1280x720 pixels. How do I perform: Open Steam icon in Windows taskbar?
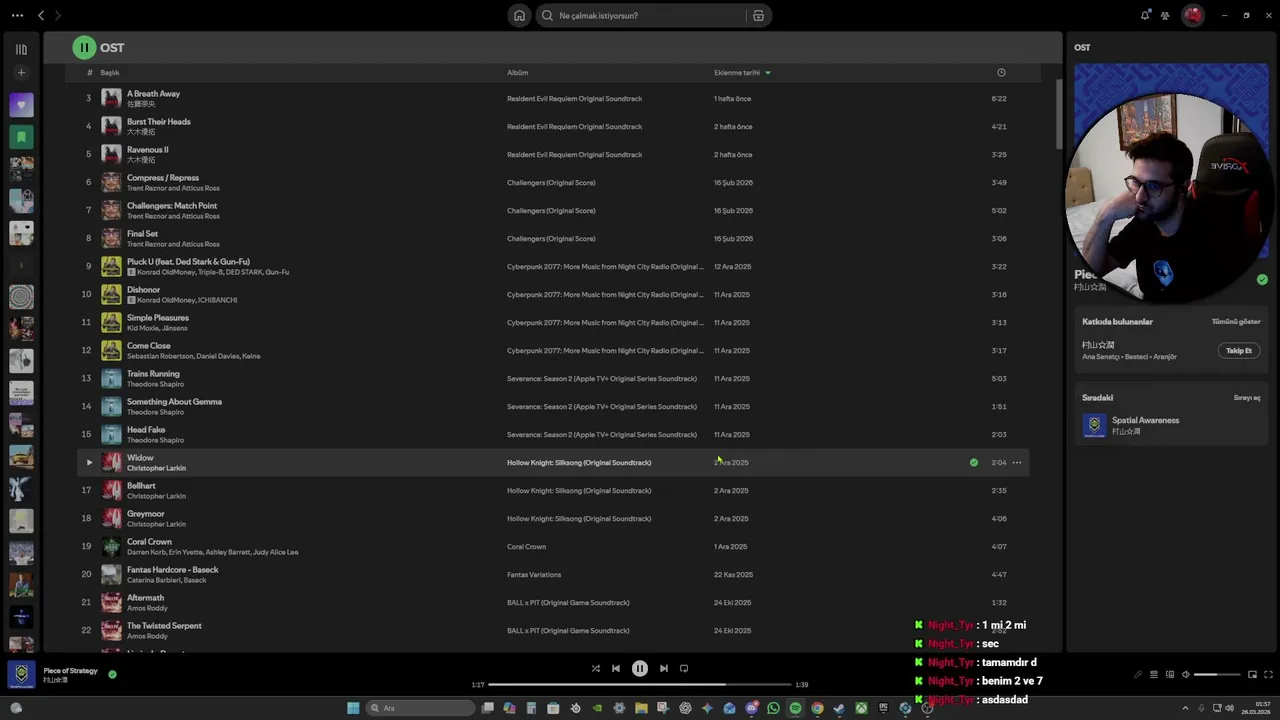[839, 708]
